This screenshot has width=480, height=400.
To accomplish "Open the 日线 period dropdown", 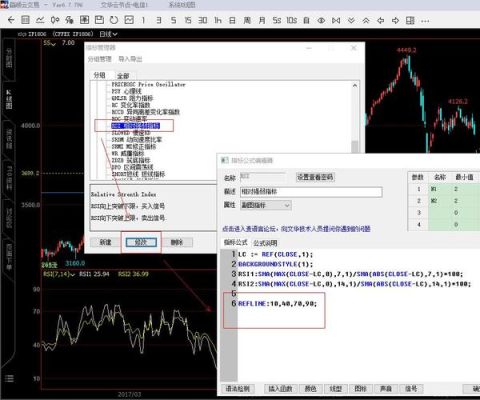I will tap(108, 34).
